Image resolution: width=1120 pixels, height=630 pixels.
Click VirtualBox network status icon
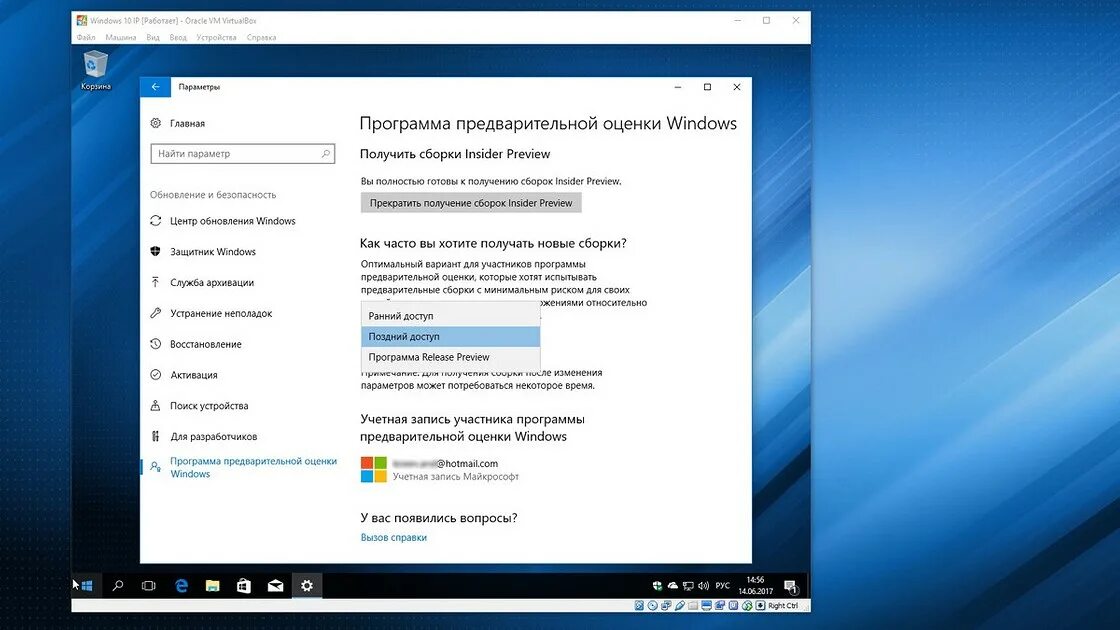666,605
